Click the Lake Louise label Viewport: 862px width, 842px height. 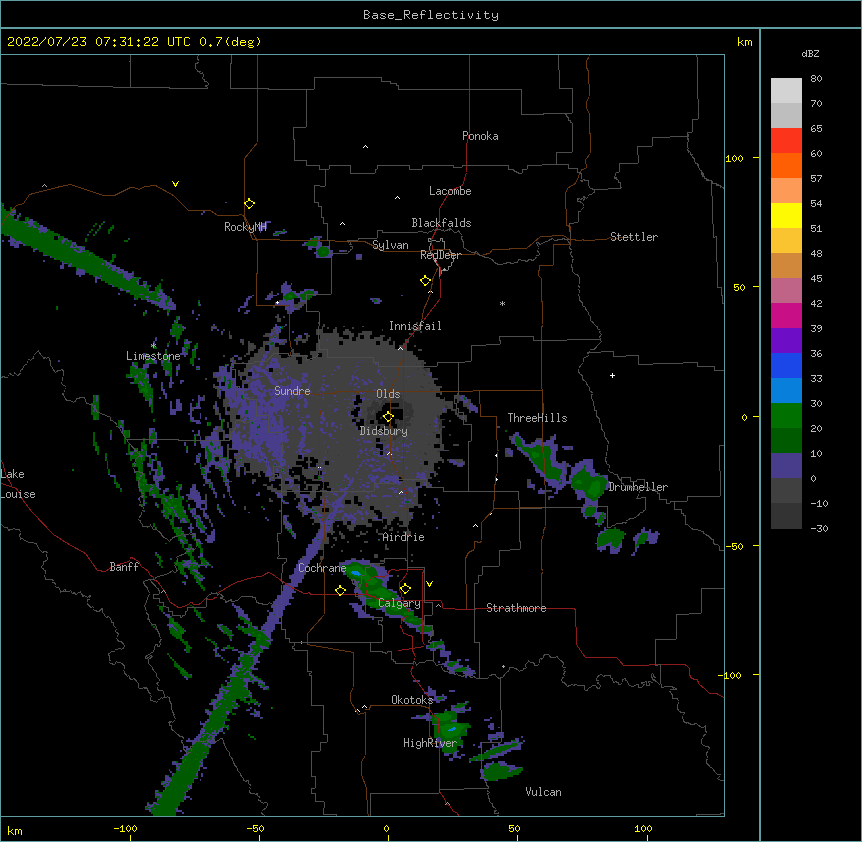18,484
